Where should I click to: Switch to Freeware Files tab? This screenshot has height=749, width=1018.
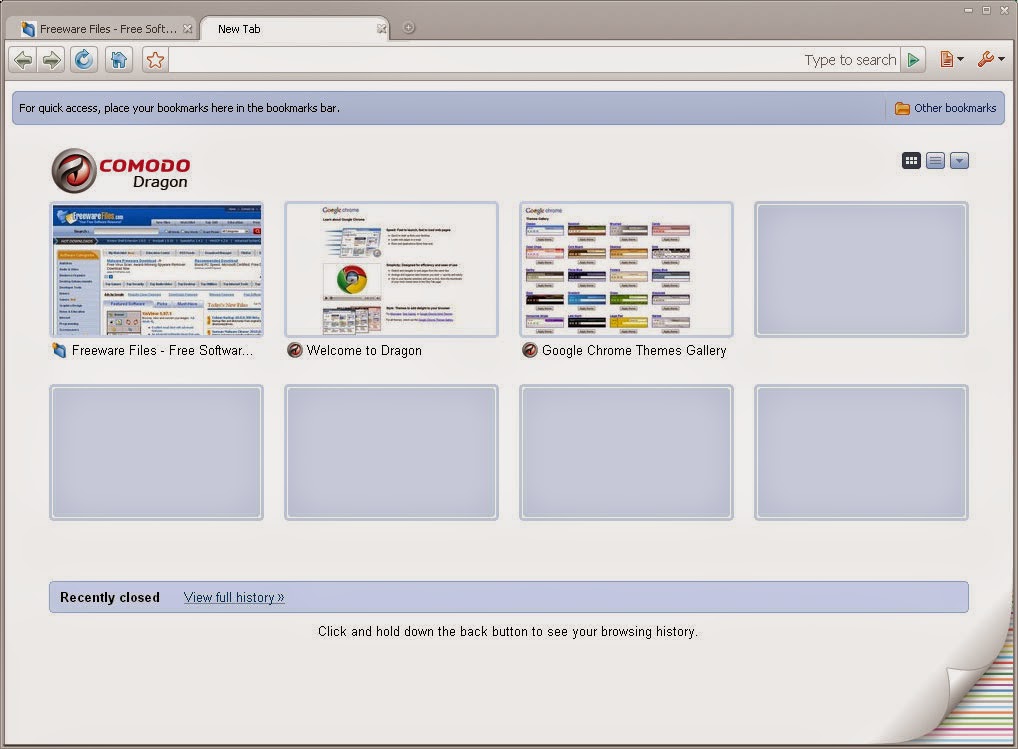coord(101,29)
